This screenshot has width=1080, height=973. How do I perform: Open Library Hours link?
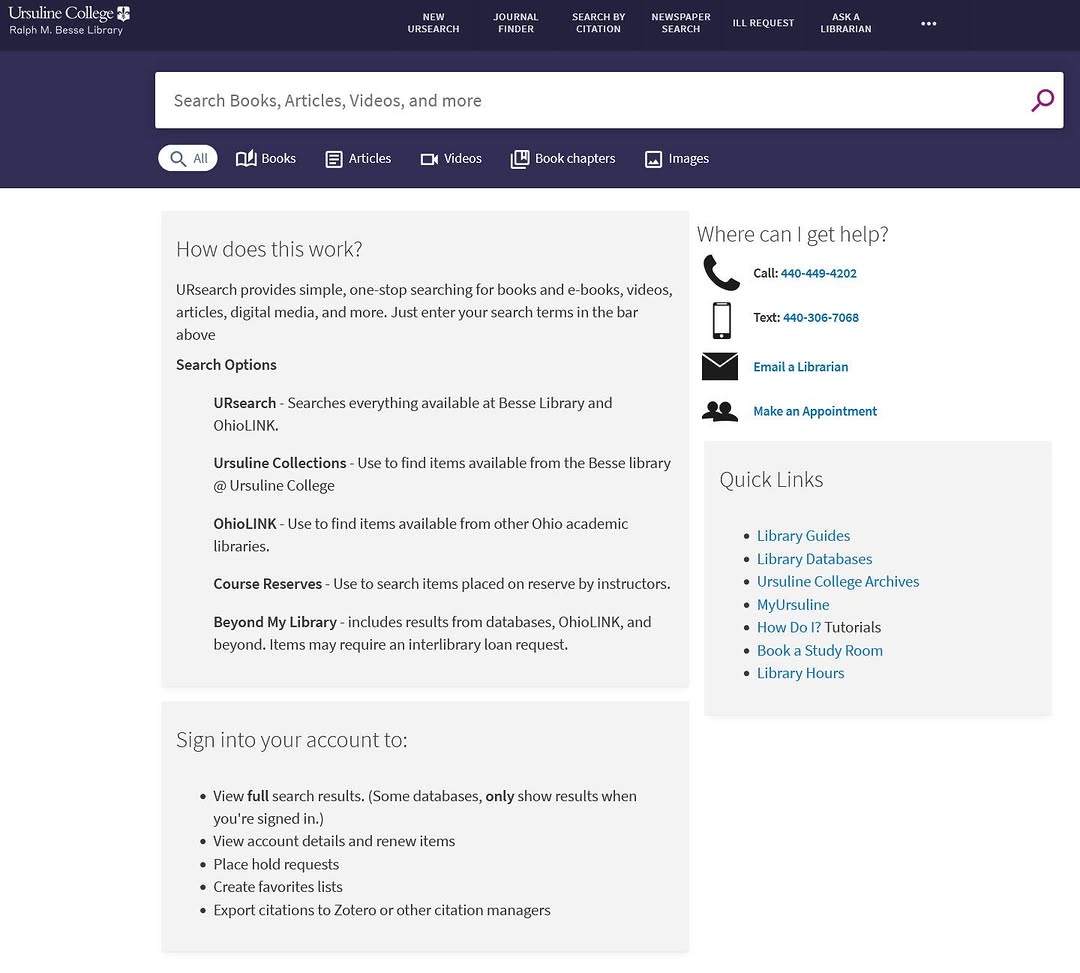point(800,673)
